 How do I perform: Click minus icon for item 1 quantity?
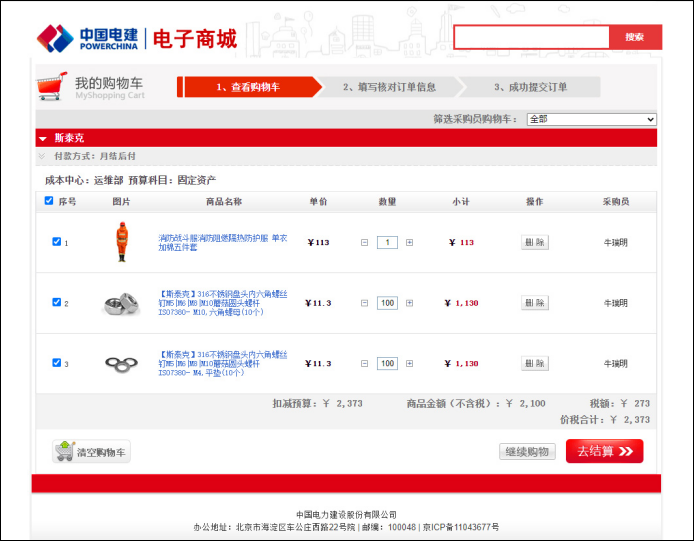(364, 242)
